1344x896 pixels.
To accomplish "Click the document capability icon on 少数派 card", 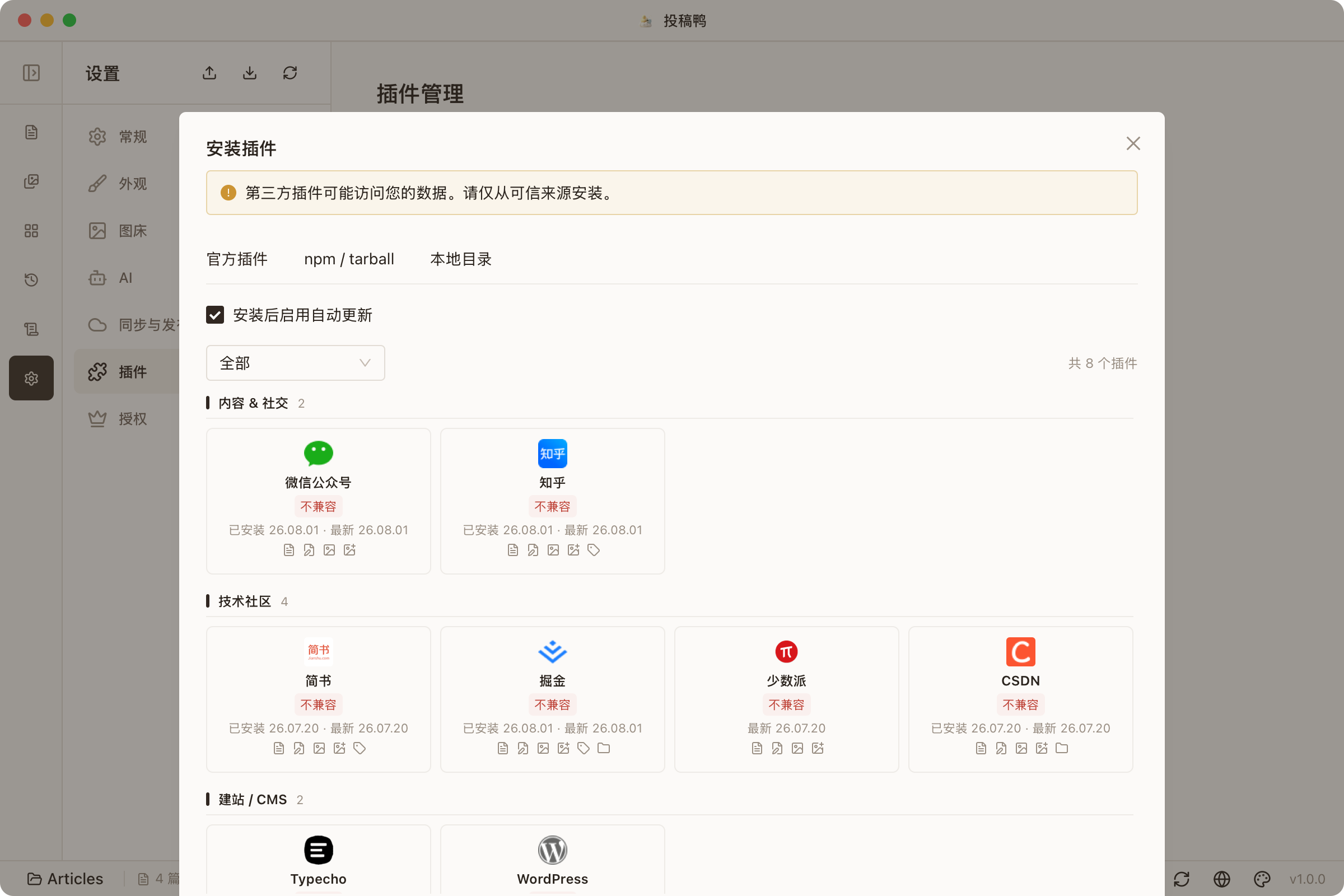I will click(757, 749).
